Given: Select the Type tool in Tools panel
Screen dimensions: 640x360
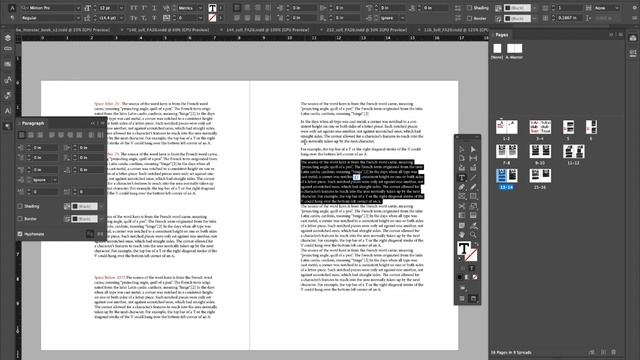Looking at the screenshot, I should coord(462,178).
